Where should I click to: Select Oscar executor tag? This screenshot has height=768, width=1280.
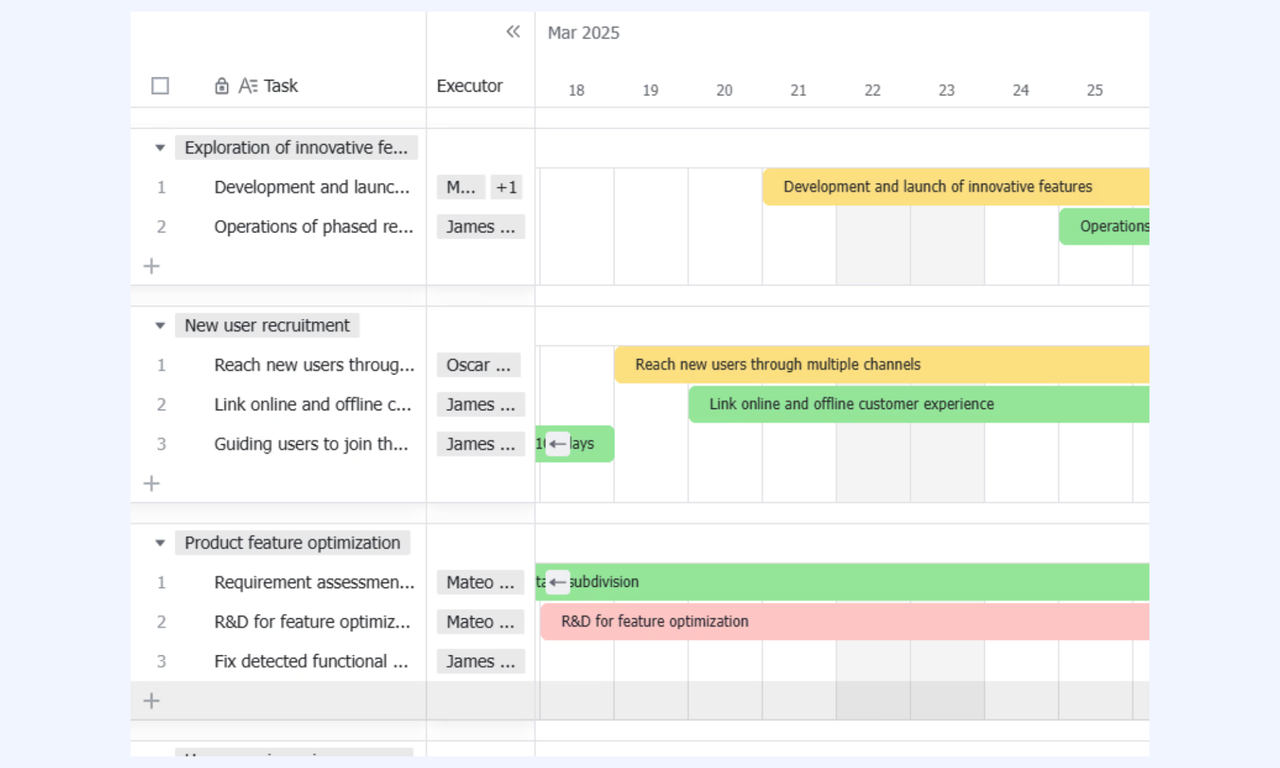pos(479,365)
